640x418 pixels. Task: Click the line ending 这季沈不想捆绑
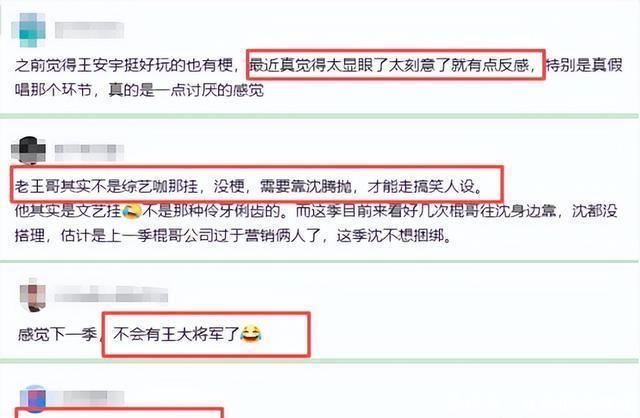click(233, 236)
